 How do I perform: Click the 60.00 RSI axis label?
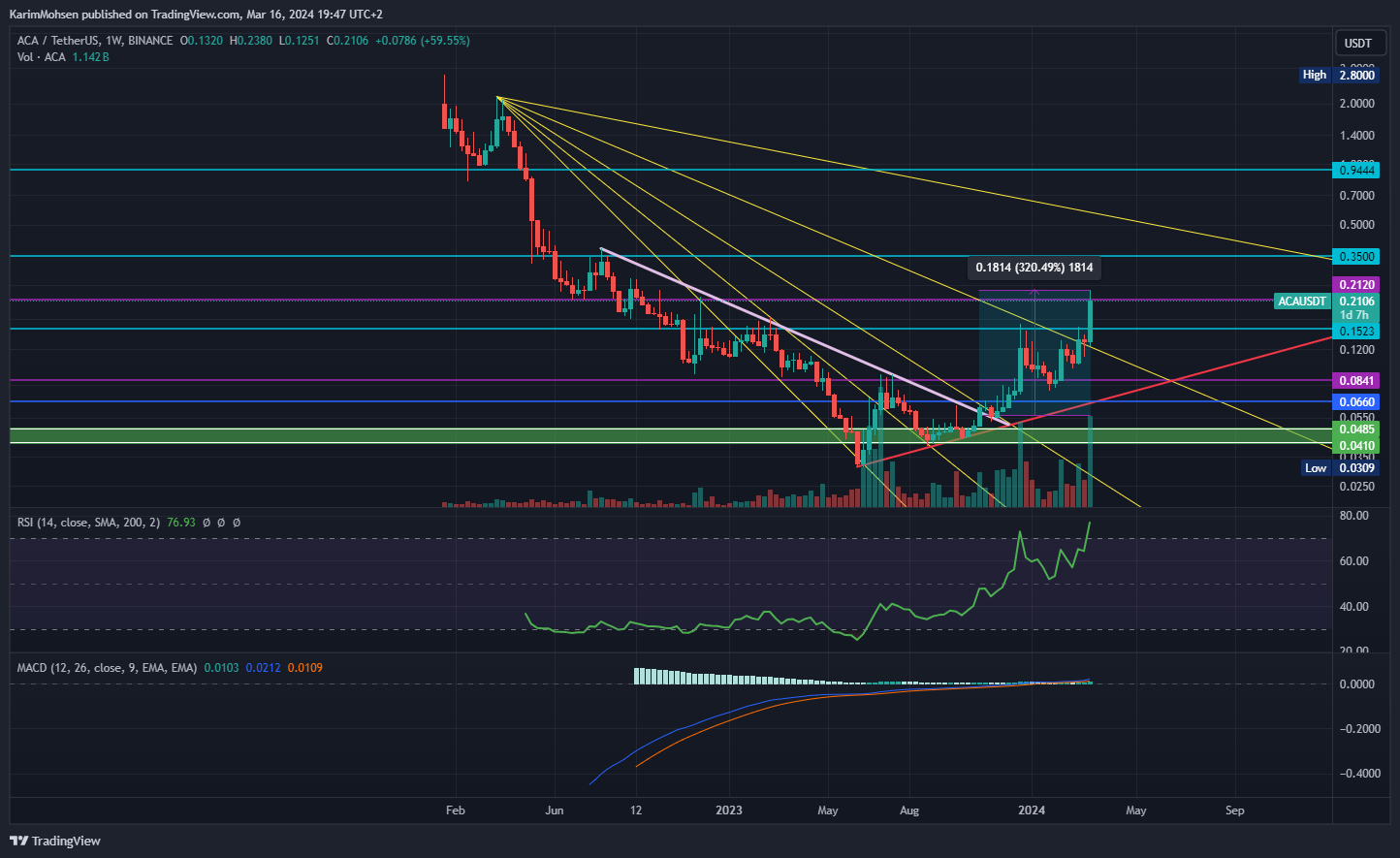[x=1354, y=561]
